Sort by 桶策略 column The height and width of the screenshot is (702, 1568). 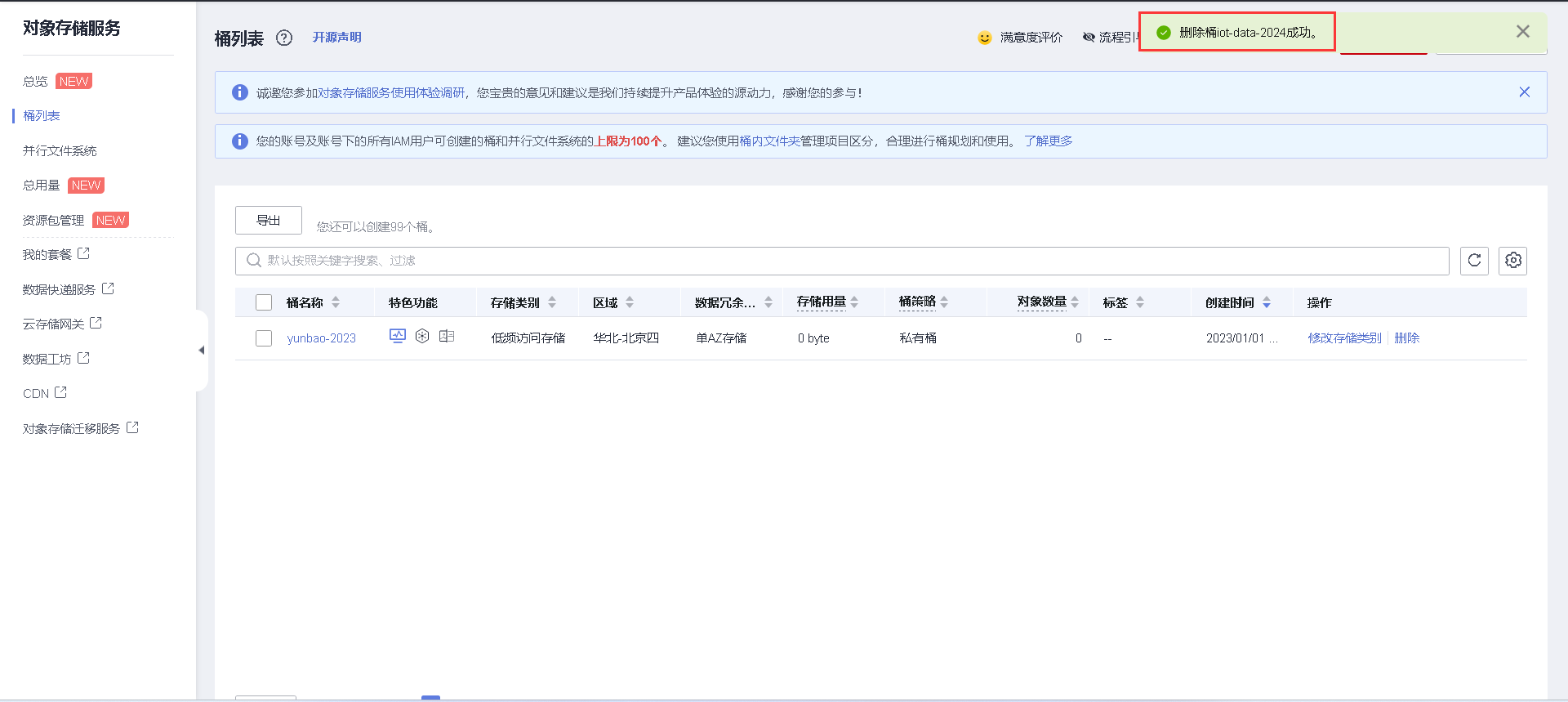944,302
